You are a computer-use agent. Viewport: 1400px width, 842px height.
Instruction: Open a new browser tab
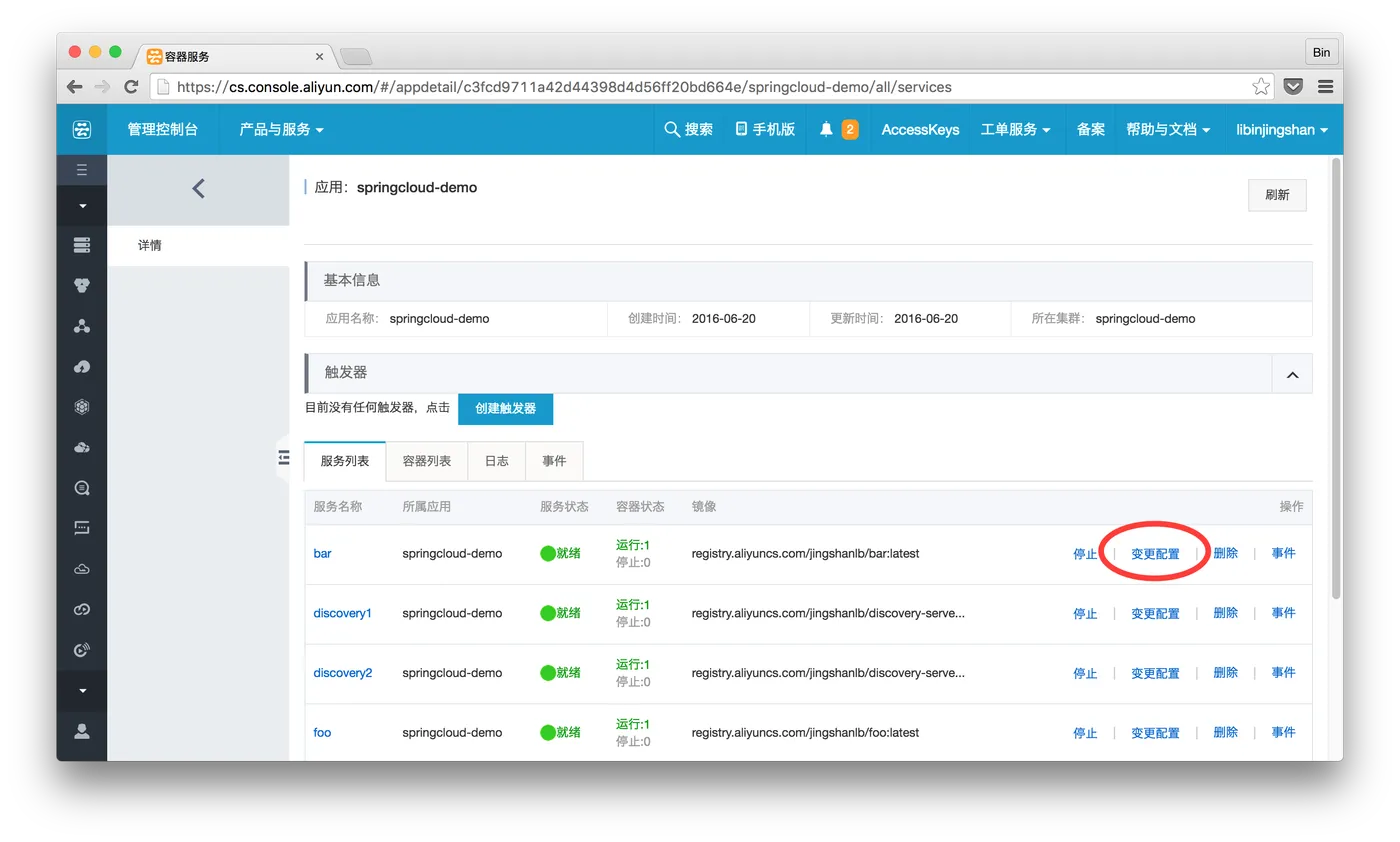coord(356,57)
